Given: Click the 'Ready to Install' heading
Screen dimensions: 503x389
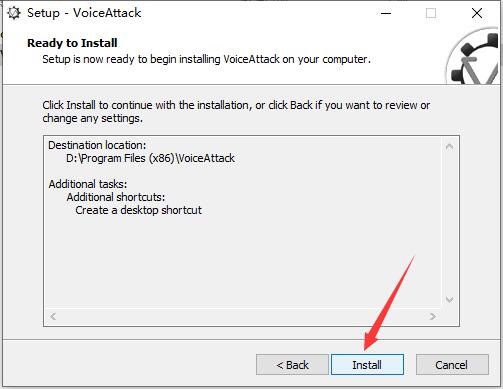Looking at the screenshot, I should [72, 43].
